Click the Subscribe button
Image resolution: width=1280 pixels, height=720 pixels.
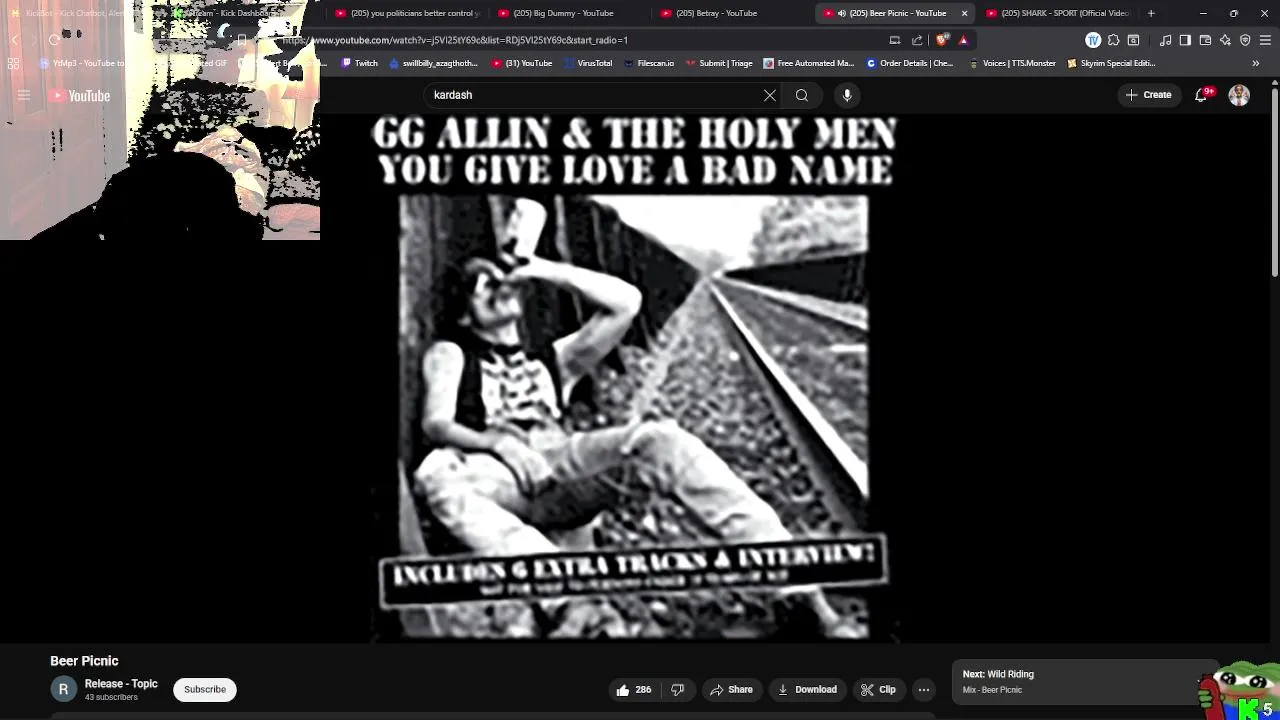(x=205, y=689)
